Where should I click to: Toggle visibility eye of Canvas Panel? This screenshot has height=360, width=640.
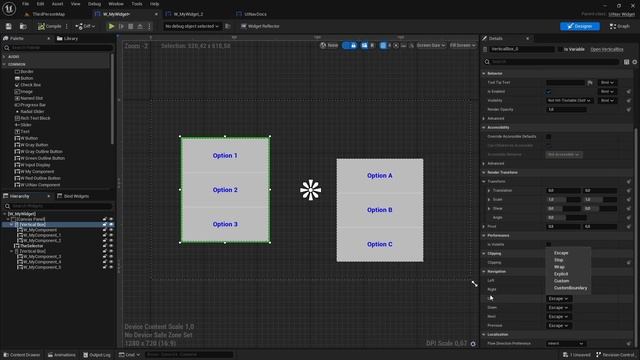coord(111,219)
